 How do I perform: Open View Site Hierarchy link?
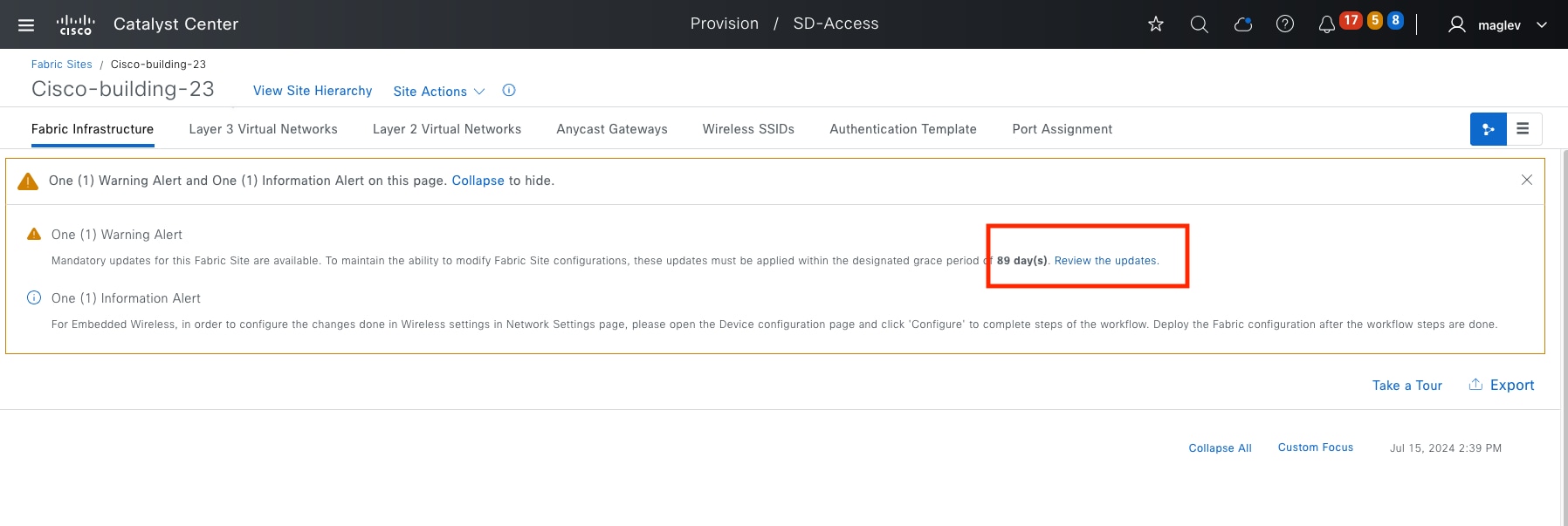[313, 91]
